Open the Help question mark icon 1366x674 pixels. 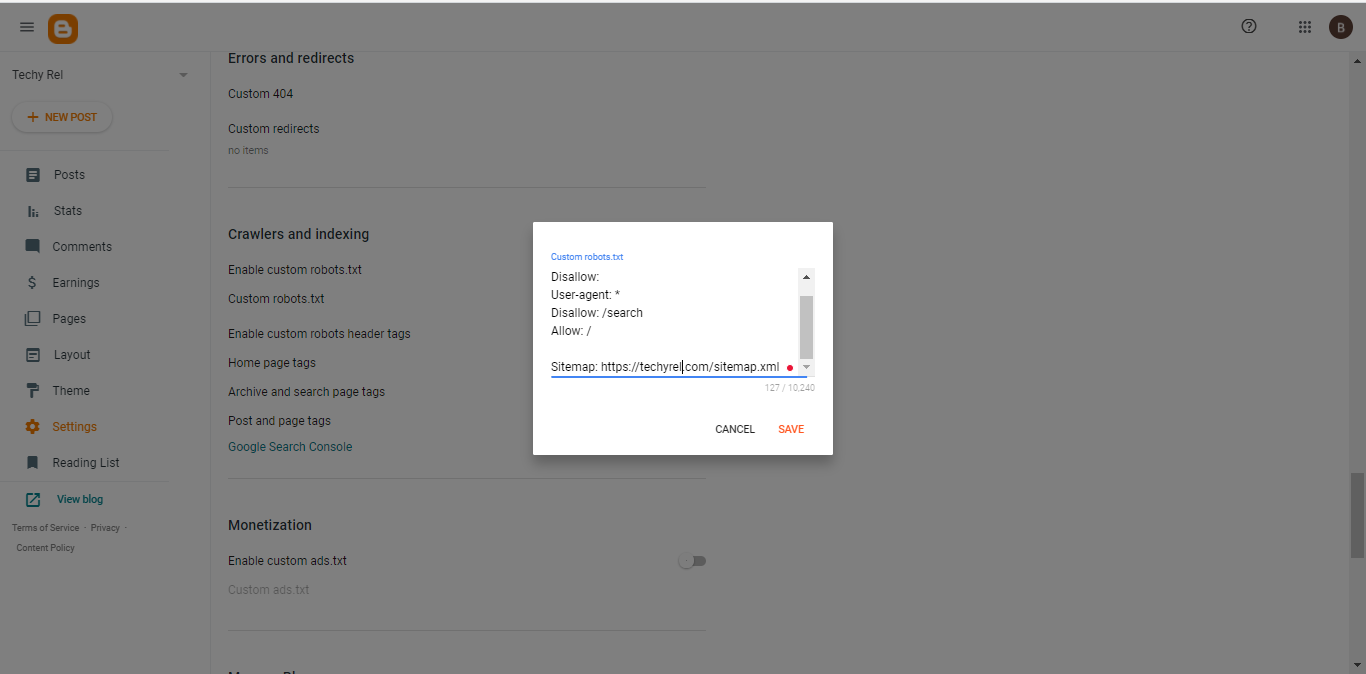pyautogui.click(x=1249, y=27)
